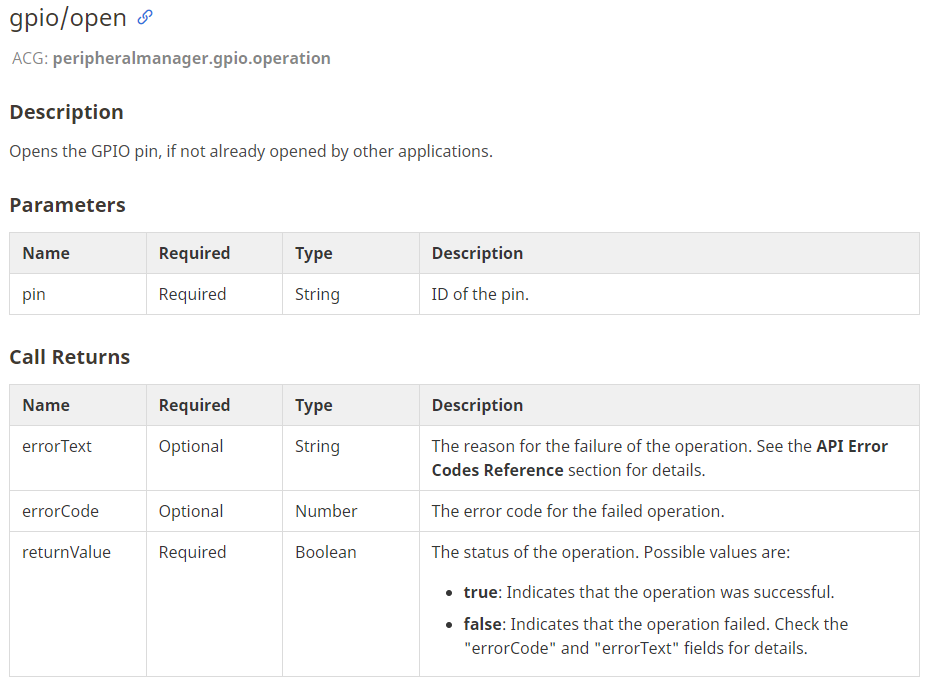
Task: Click the ID of the pin description
Action: (x=480, y=294)
